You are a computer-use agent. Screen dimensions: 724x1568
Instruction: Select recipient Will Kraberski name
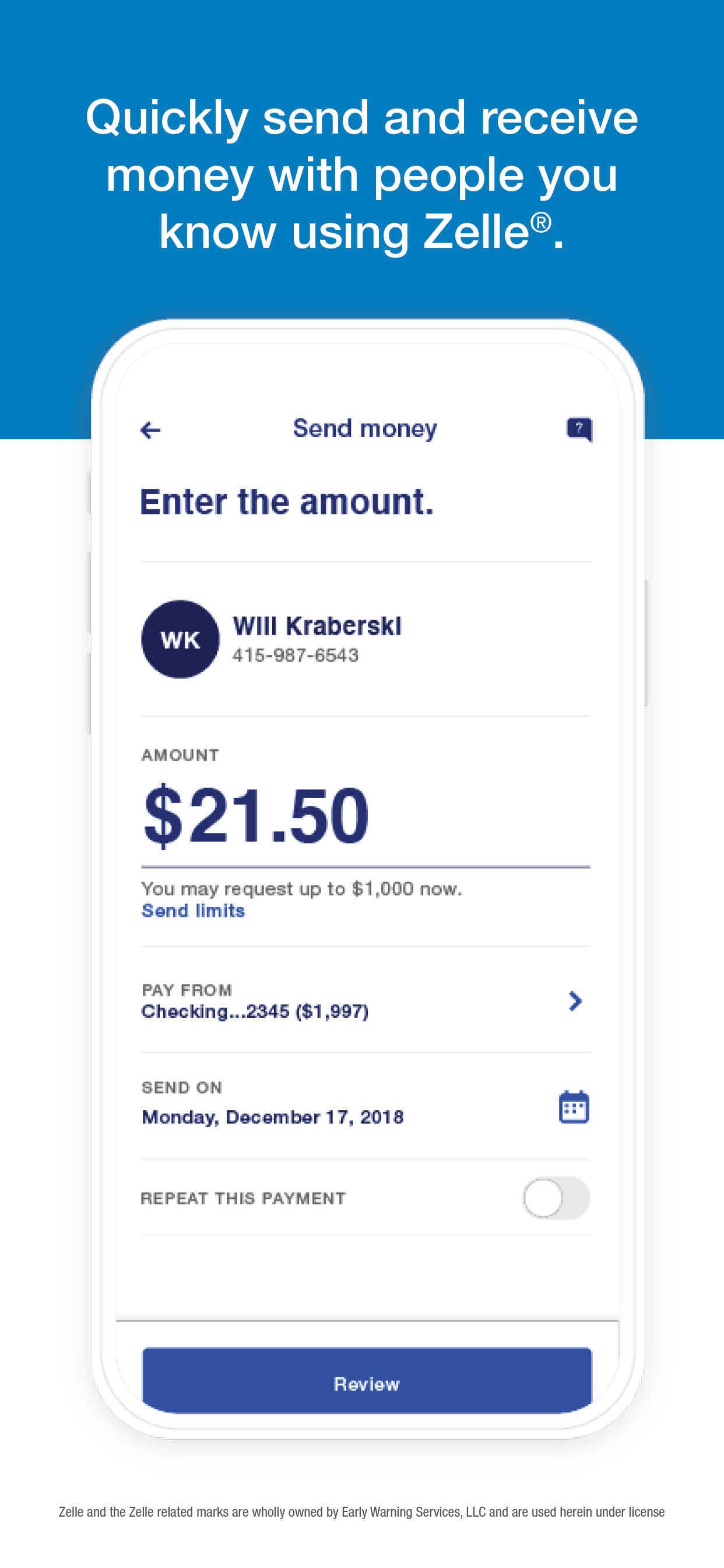coord(317,626)
